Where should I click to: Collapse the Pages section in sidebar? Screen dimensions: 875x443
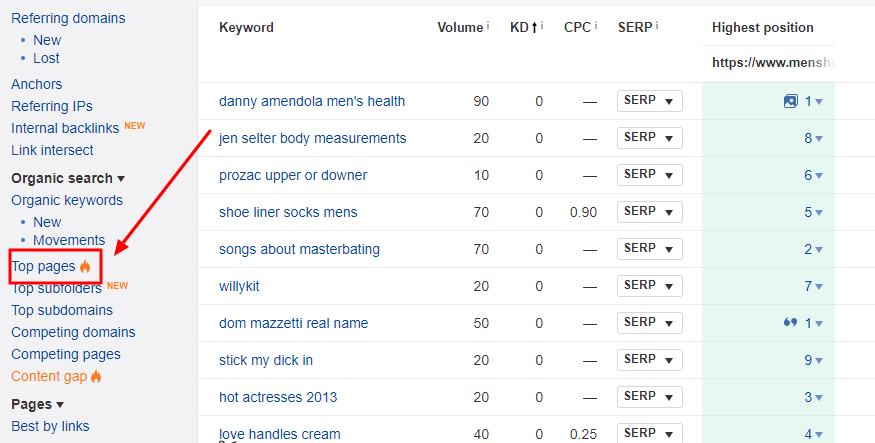[60, 405]
